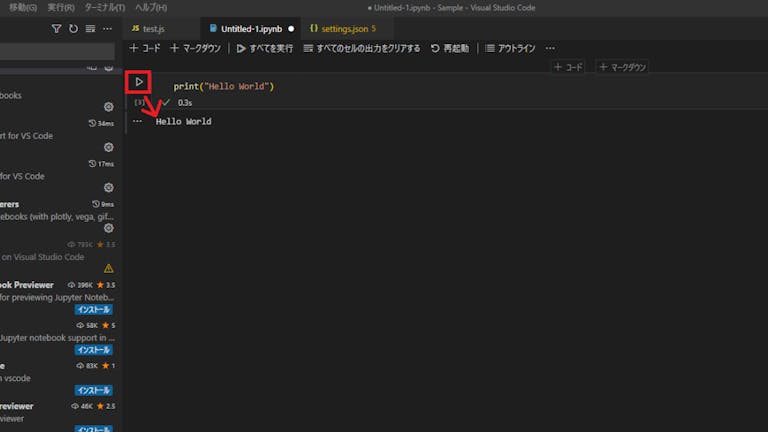Click into the print Hello World code

(224, 86)
